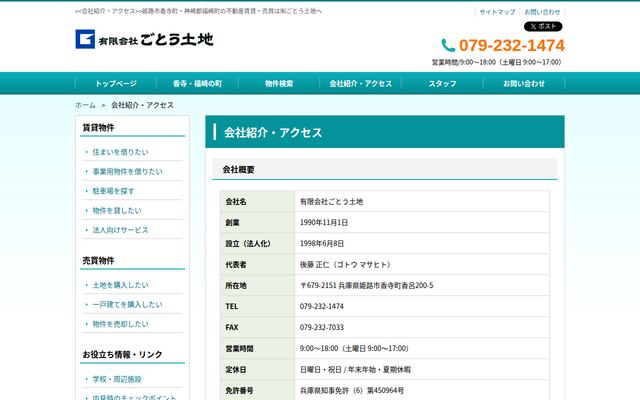Screen dimensions: 640x400
Task: Click the X ポスト share button
Action: pyautogui.click(x=543, y=27)
